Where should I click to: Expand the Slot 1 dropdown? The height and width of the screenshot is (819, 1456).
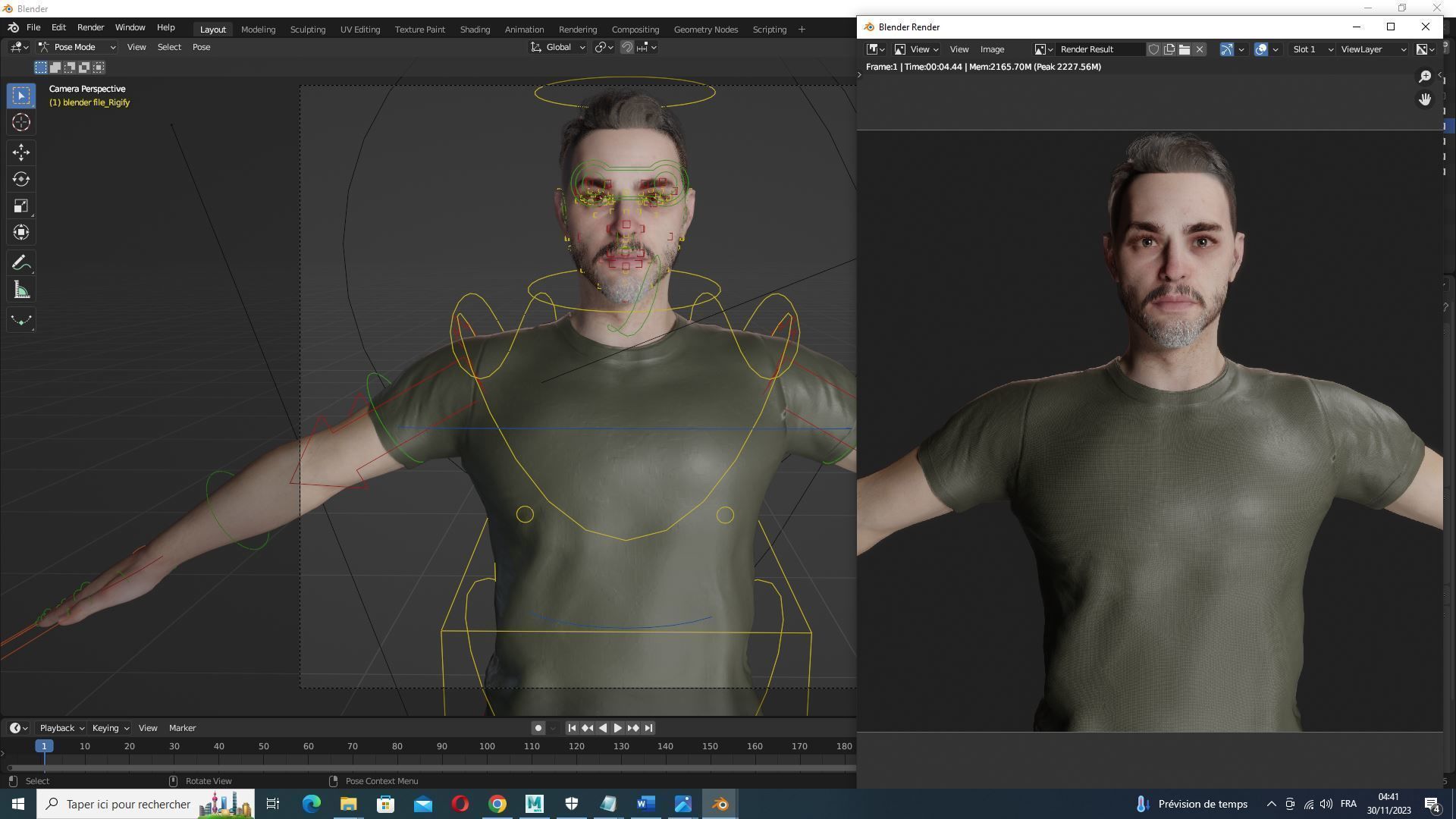[1313, 49]
